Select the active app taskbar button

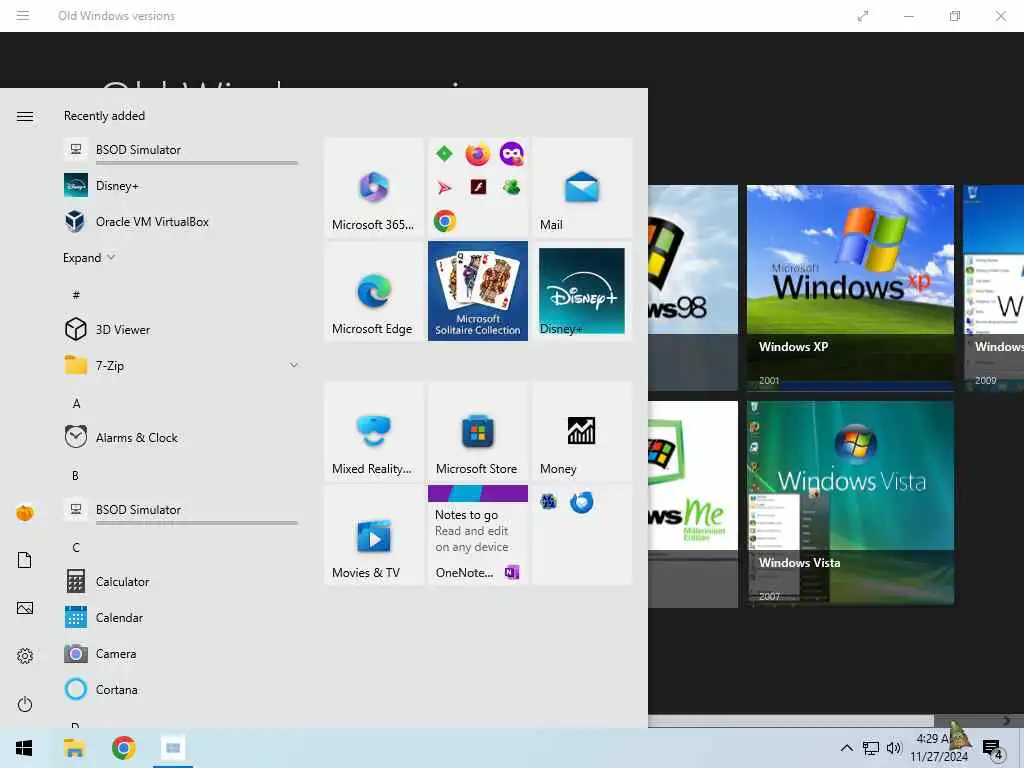click(173, 748)
